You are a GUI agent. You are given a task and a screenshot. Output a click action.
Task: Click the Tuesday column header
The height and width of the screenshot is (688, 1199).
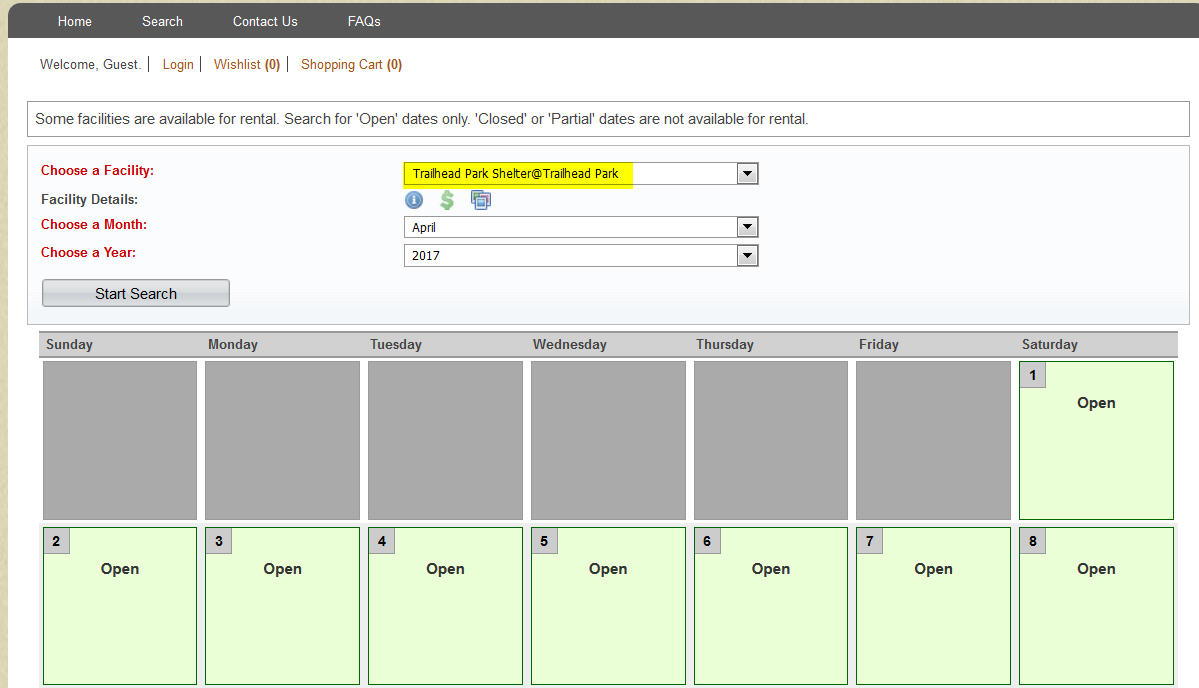395,344
